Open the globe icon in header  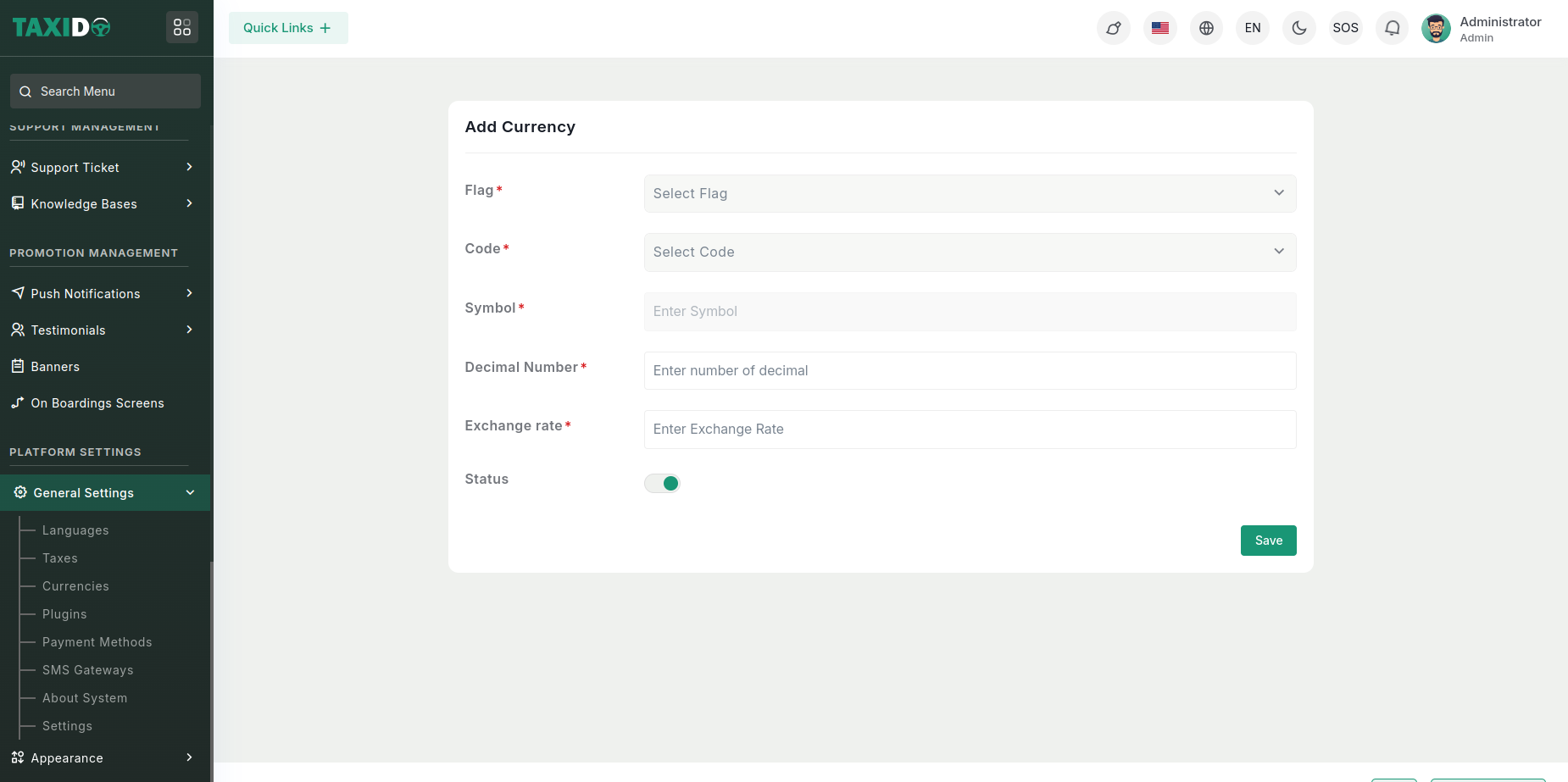[1206, 28]
